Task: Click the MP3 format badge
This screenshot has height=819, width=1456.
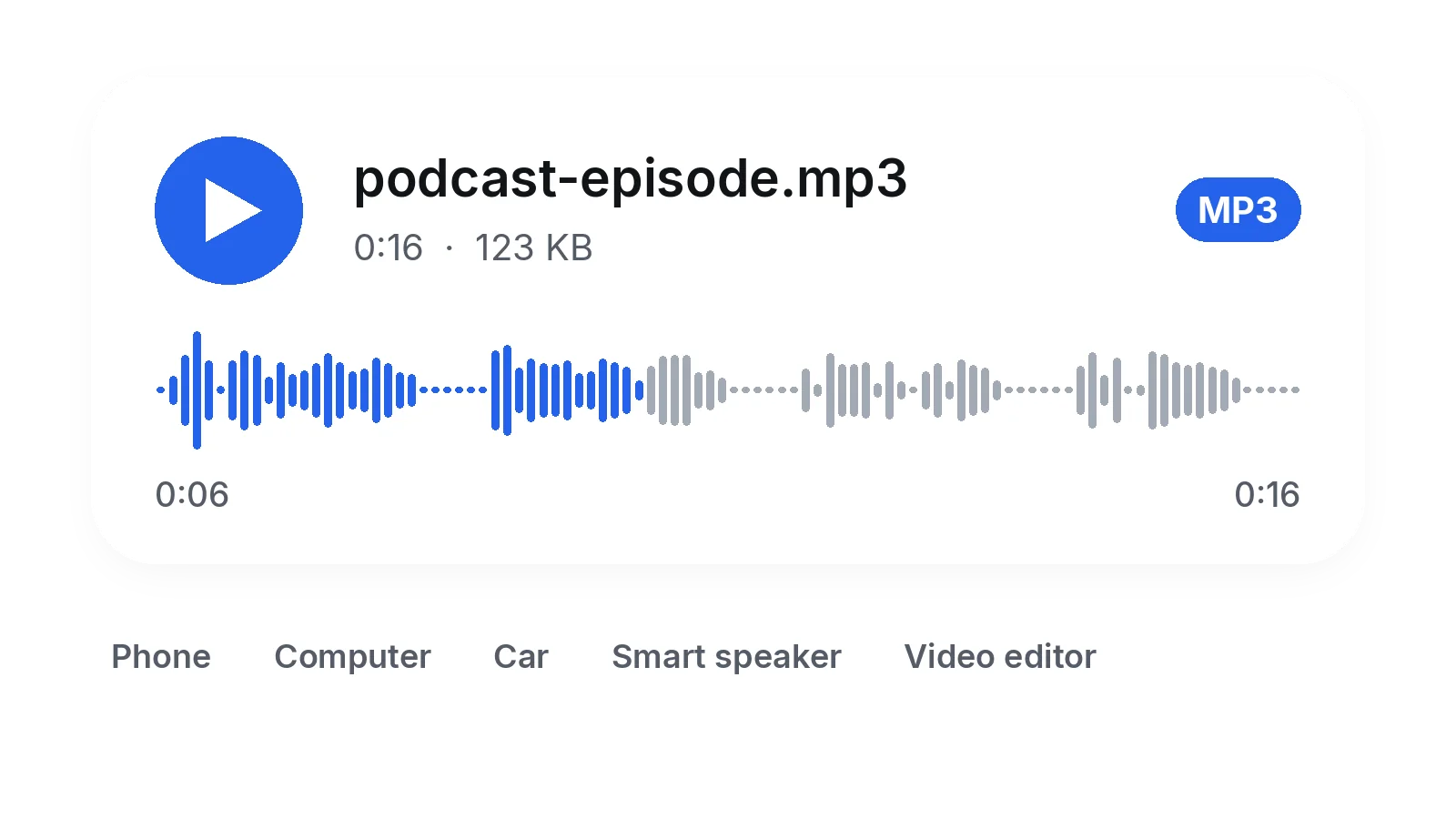Action: [1238, 210]
